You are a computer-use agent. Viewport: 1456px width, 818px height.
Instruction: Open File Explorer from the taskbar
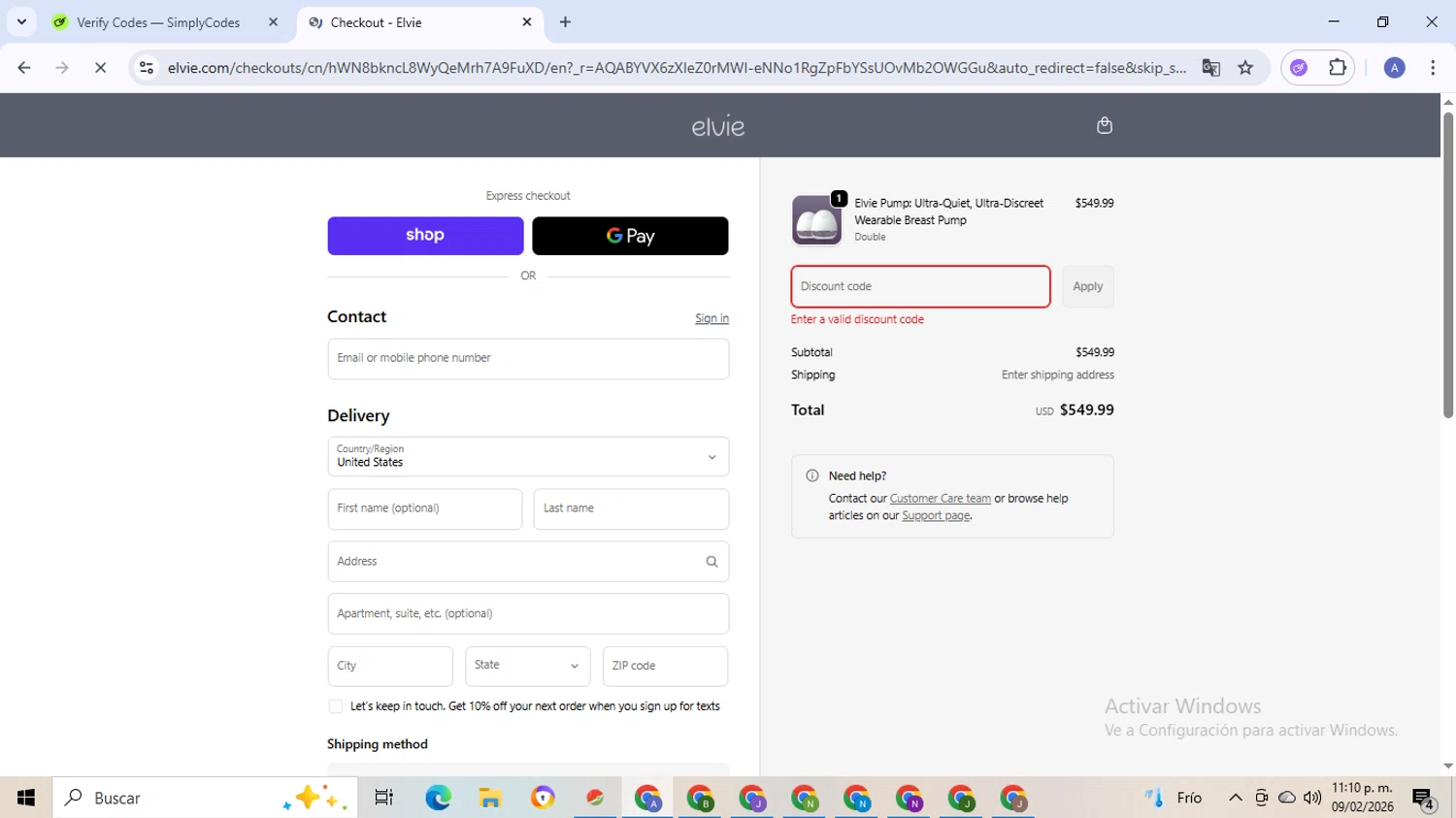point(490,798)
